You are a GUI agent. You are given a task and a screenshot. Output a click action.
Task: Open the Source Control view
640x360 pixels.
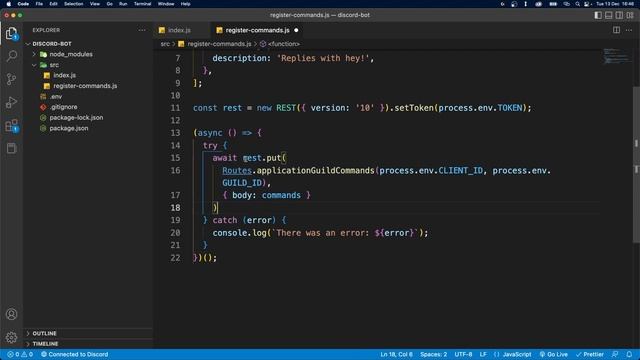click(x=11, y=79)
